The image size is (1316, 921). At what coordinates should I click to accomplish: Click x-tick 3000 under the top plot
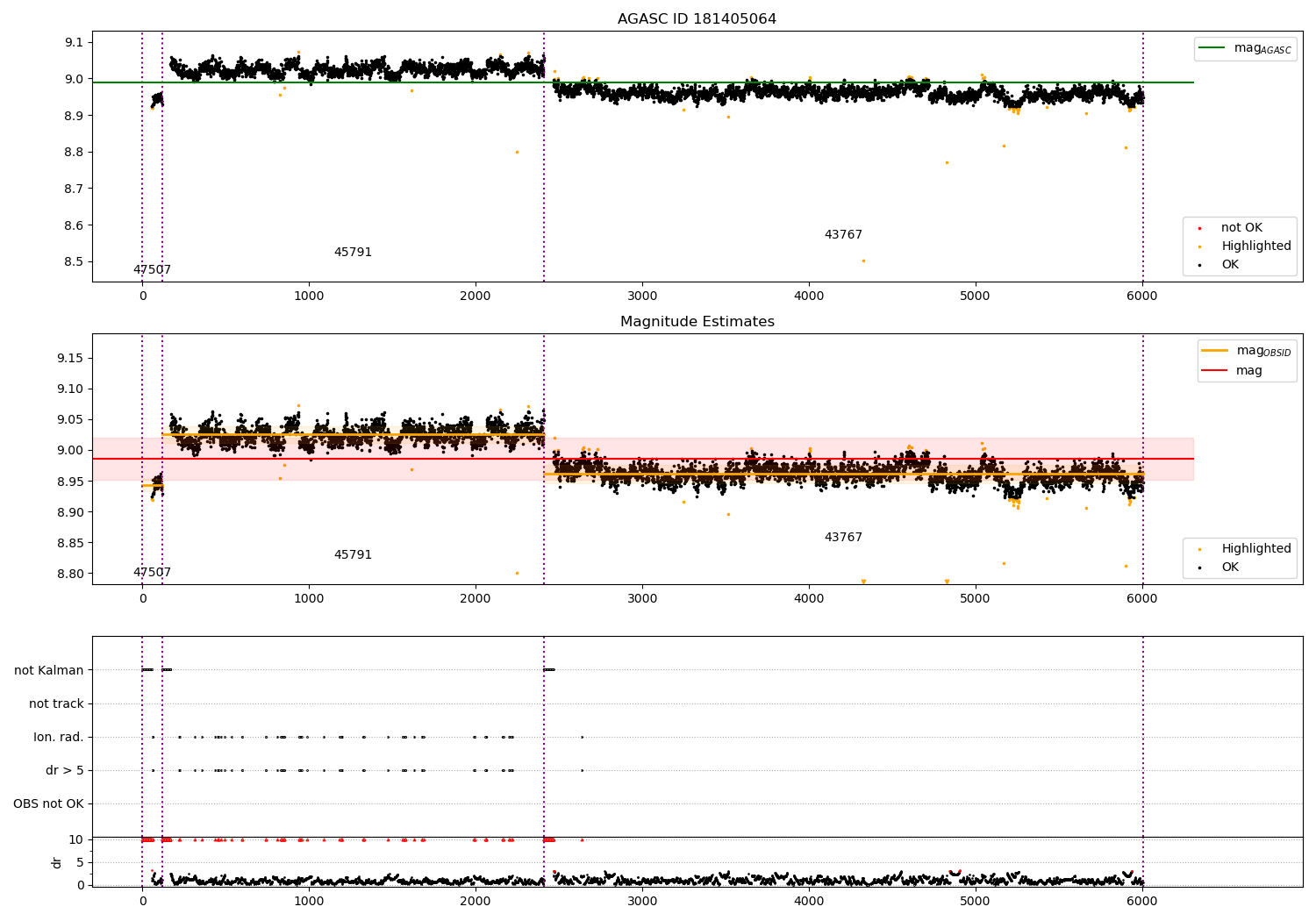tap(642, 296)
